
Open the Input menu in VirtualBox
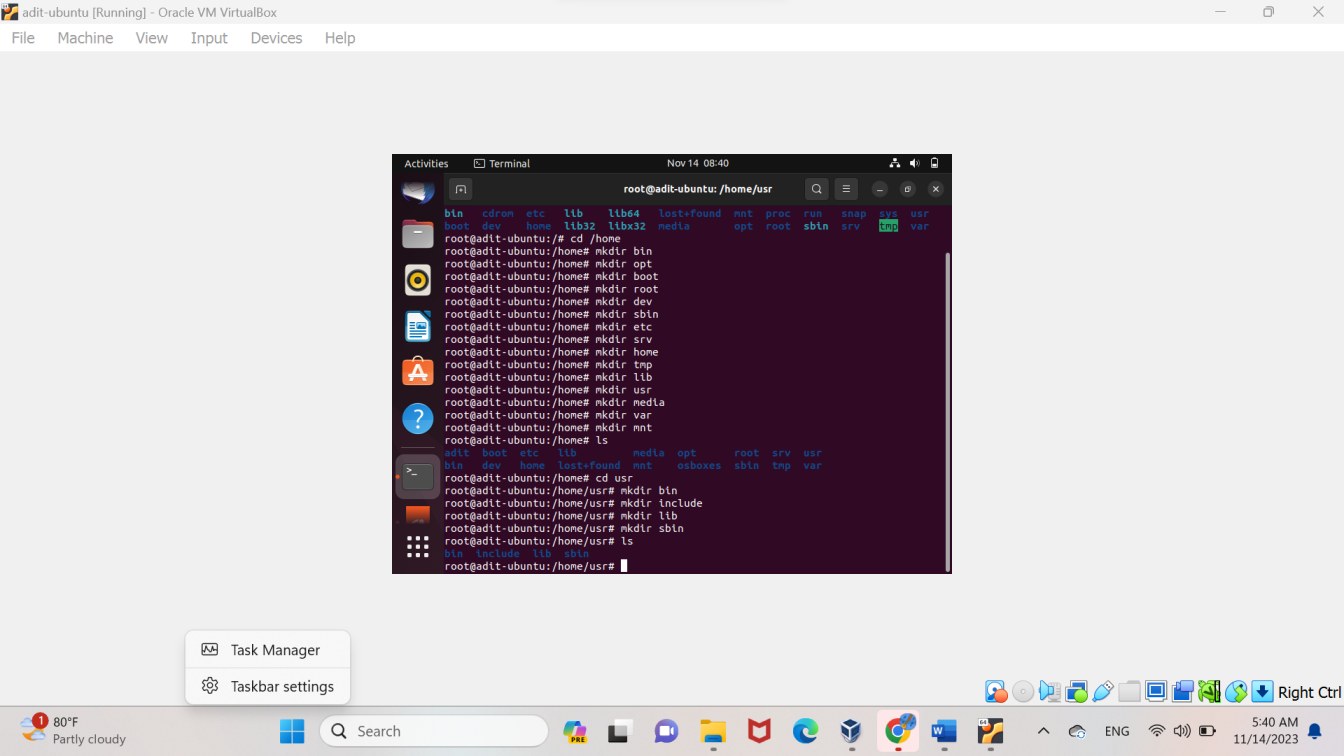209,38
